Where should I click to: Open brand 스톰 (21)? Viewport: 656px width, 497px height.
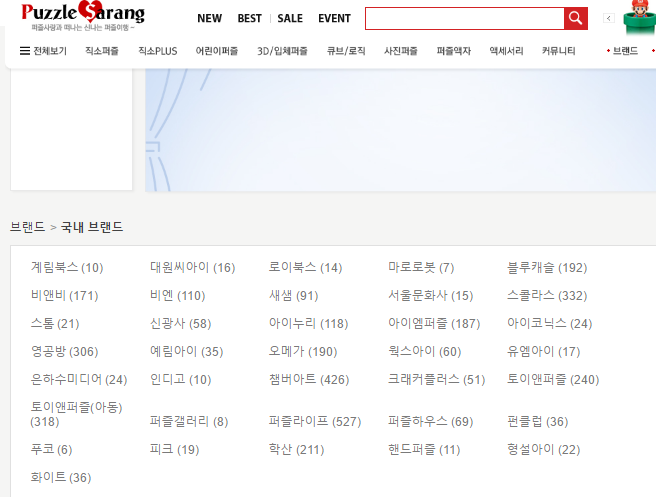click(55, 323)
